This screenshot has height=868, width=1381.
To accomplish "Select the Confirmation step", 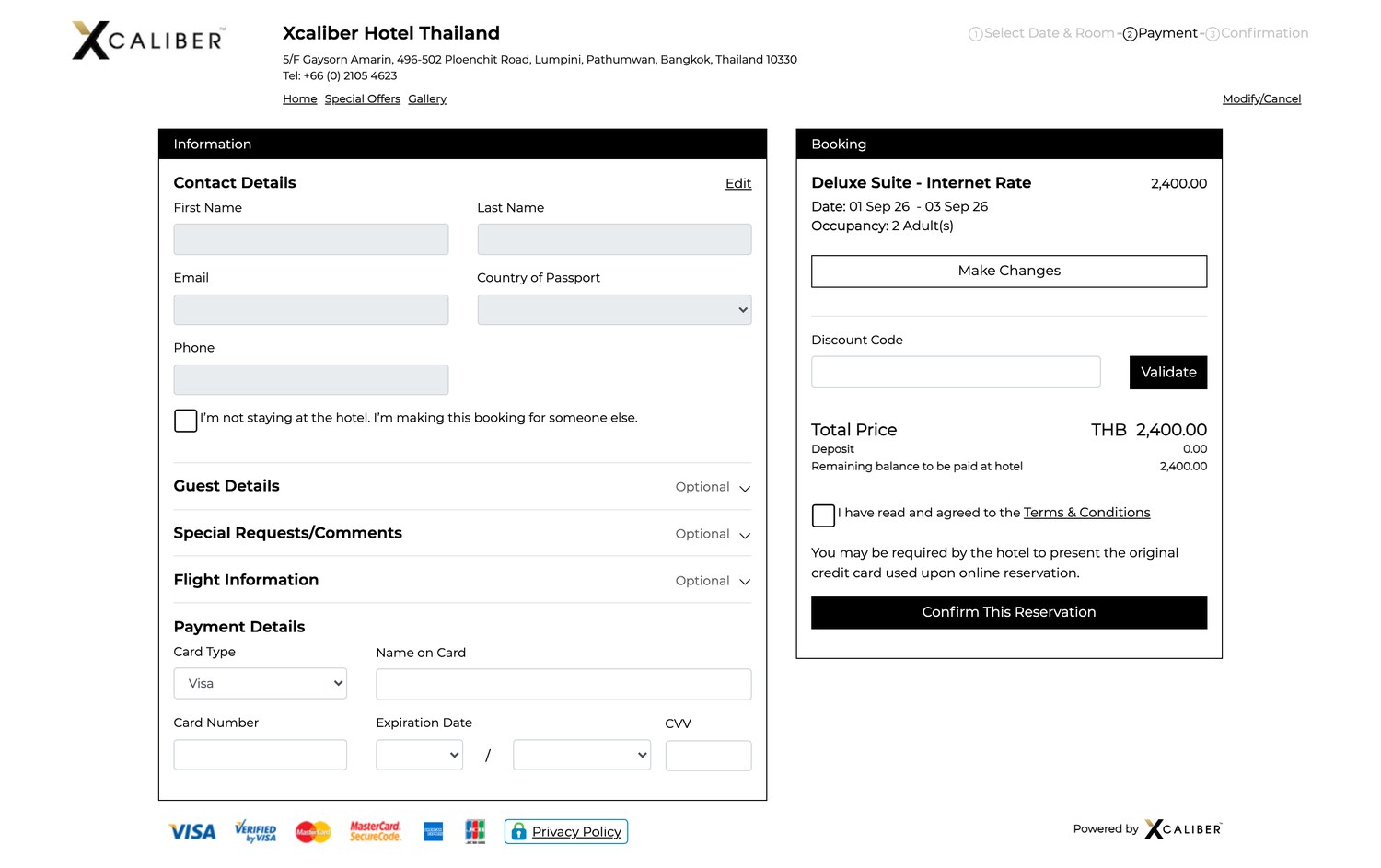I will coord(1257,33).
